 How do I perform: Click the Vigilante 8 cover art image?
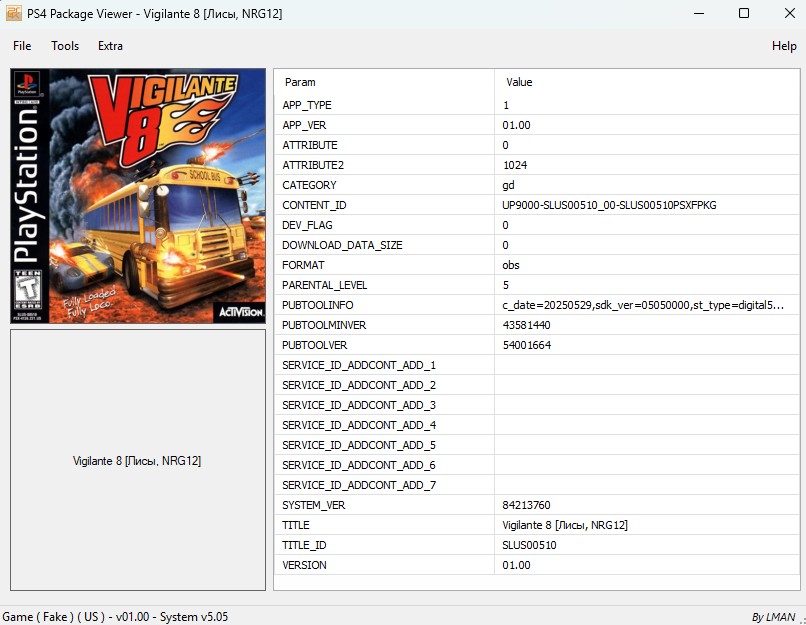pyautogui.click(x=138, y=196)
